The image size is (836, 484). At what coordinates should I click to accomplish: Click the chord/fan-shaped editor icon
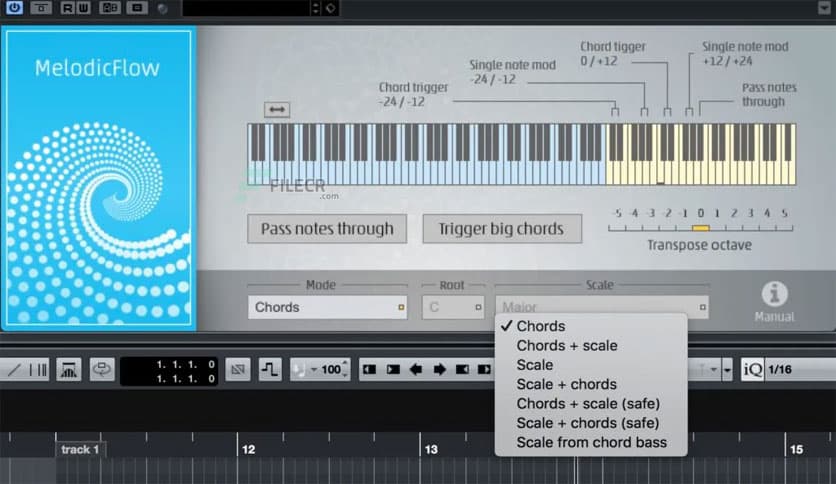pyautogui.click(x=69, y=369)
